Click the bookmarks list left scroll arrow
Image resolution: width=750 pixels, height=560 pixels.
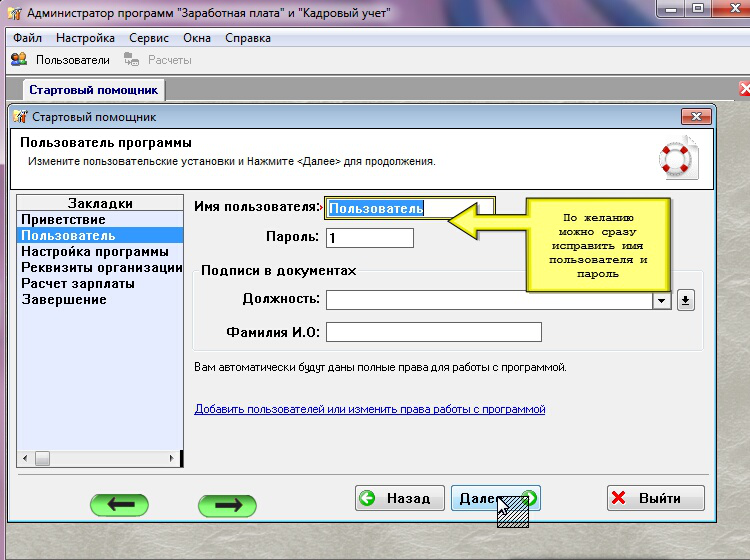coord(25,458)
